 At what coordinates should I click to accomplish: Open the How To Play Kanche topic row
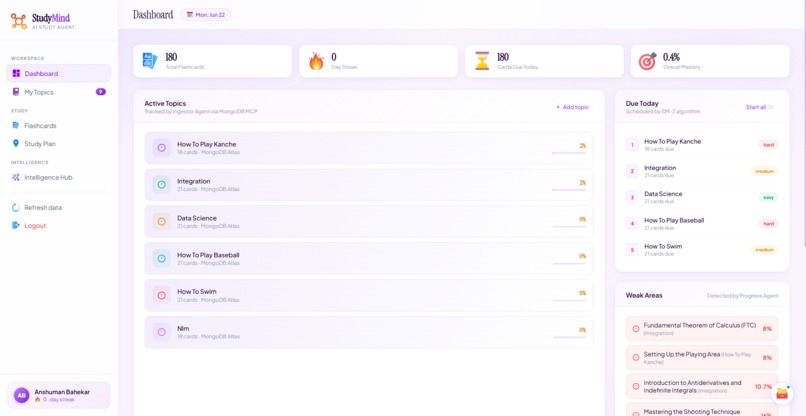(x=369, y=148)
